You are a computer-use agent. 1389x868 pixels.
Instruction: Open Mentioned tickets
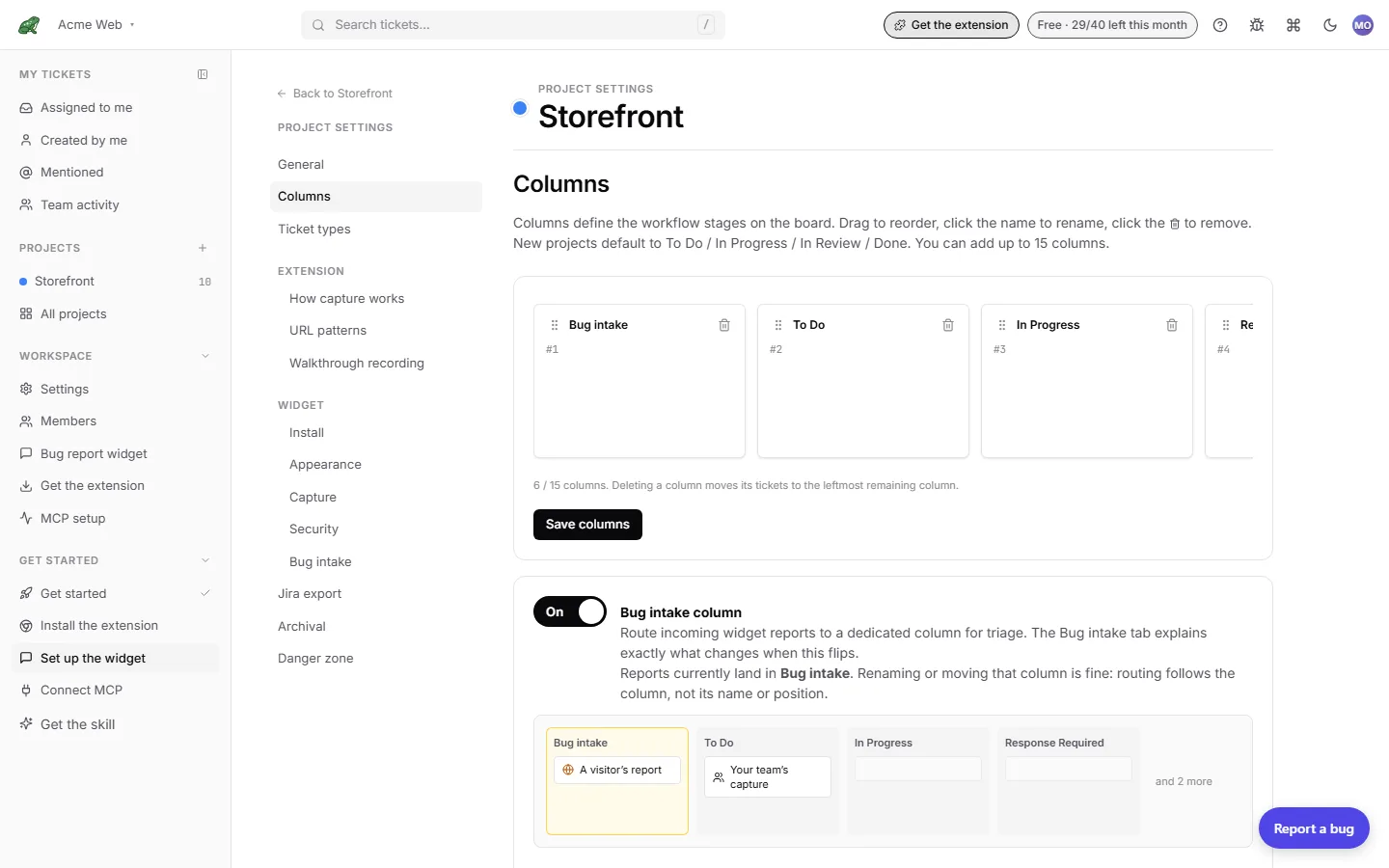click(x=116, y=173)
